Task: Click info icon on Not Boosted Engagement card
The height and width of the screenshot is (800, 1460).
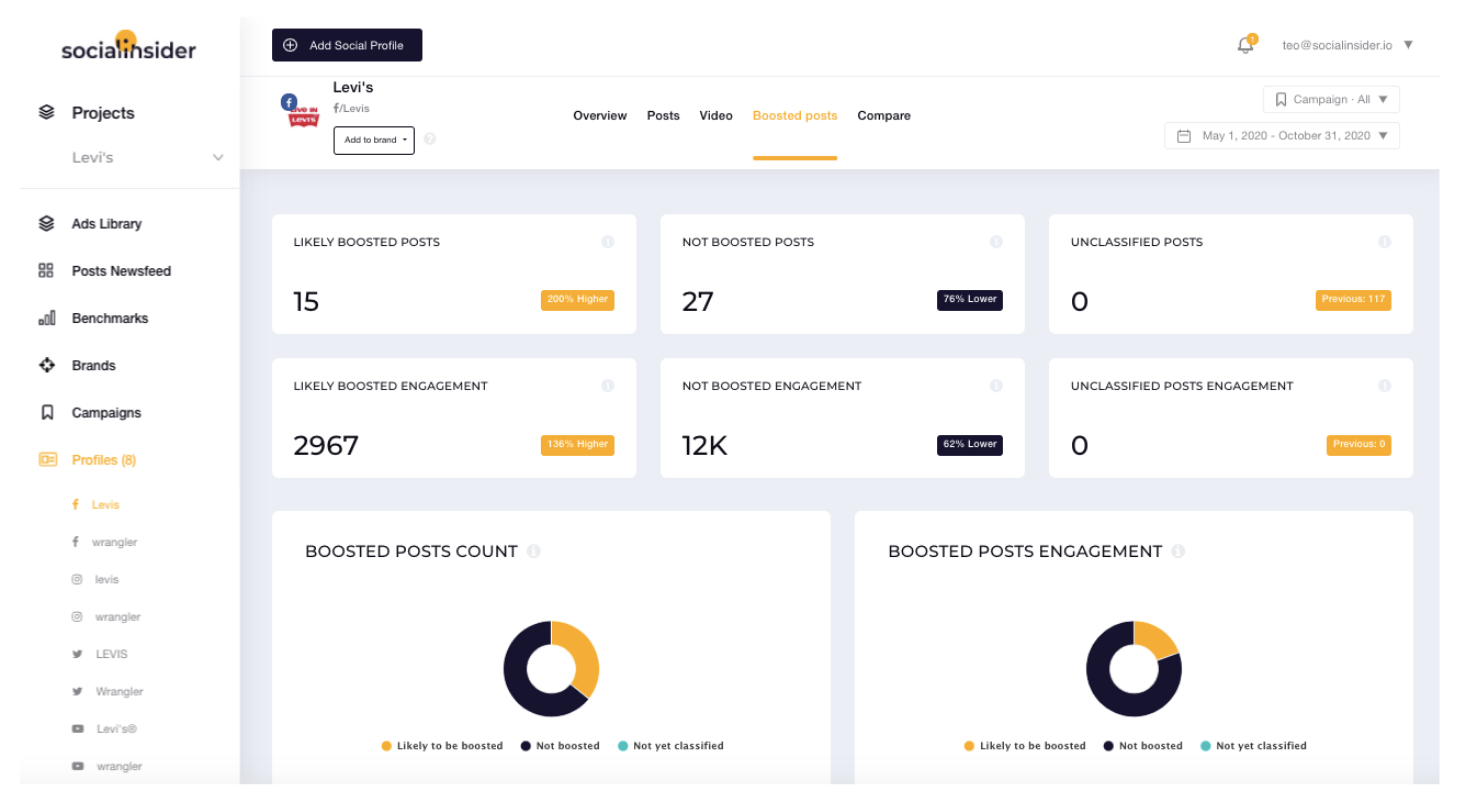Action: (996, 386)
